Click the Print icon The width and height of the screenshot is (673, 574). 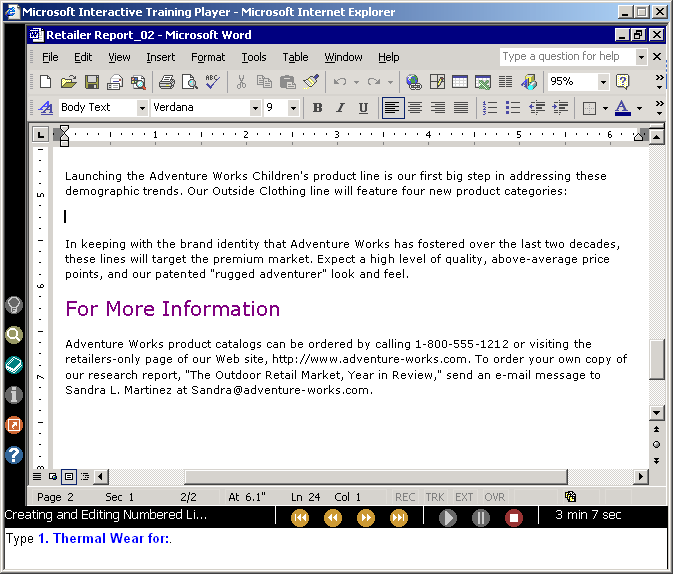pos(167,82)
